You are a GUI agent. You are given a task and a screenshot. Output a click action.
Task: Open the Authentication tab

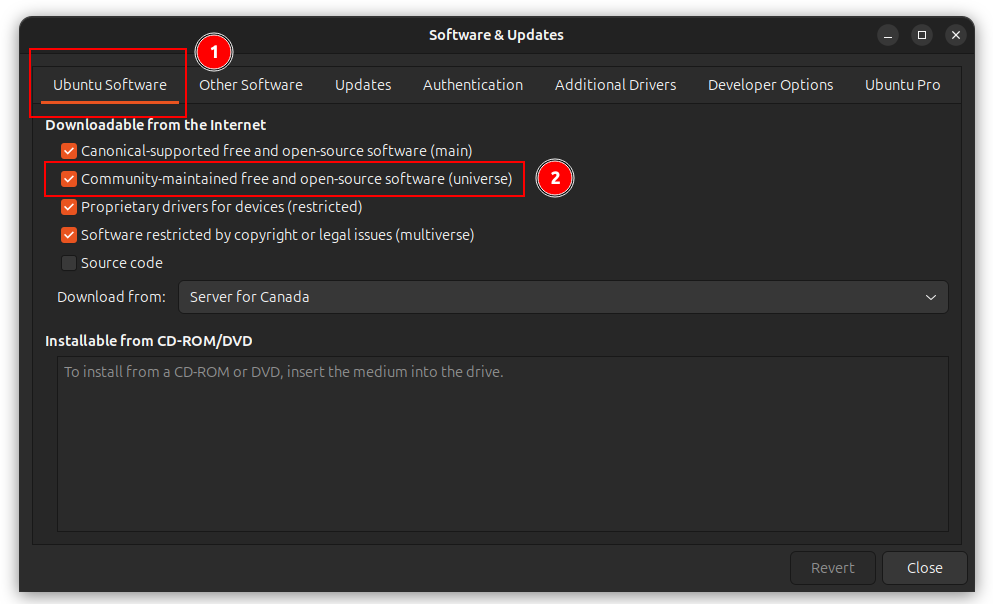472,84
